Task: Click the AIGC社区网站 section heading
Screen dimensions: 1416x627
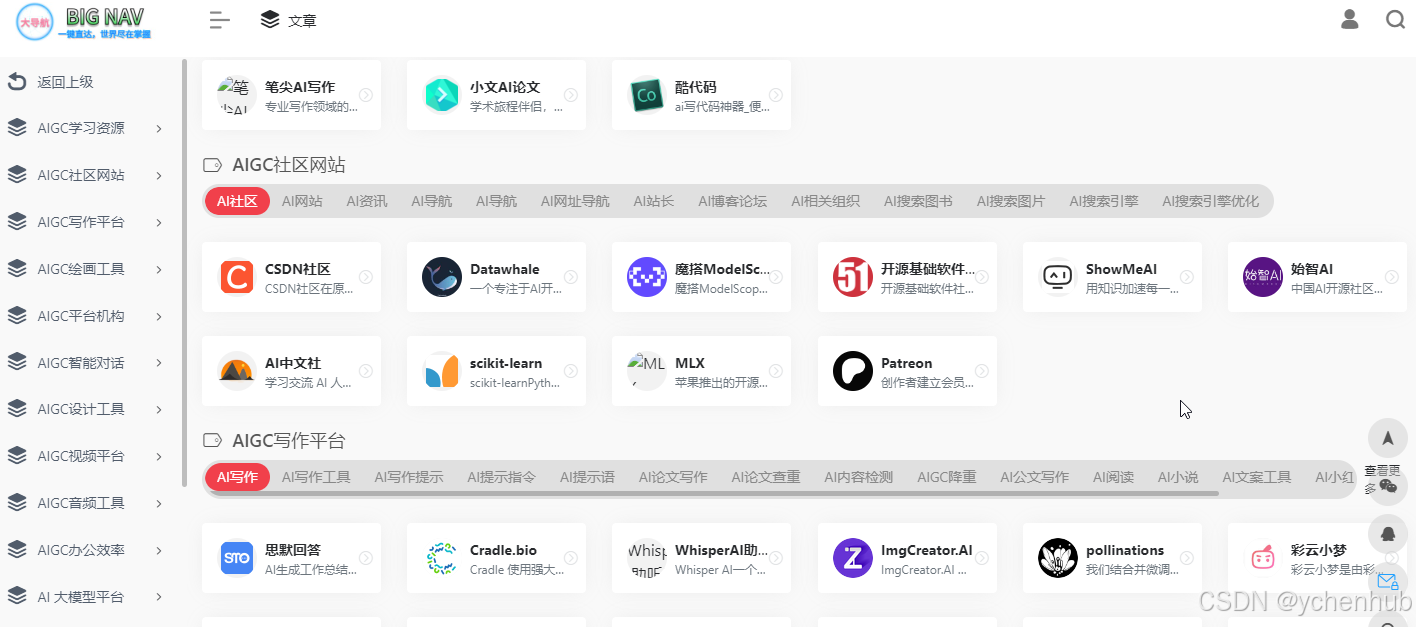Action: (x=289, y=165)
